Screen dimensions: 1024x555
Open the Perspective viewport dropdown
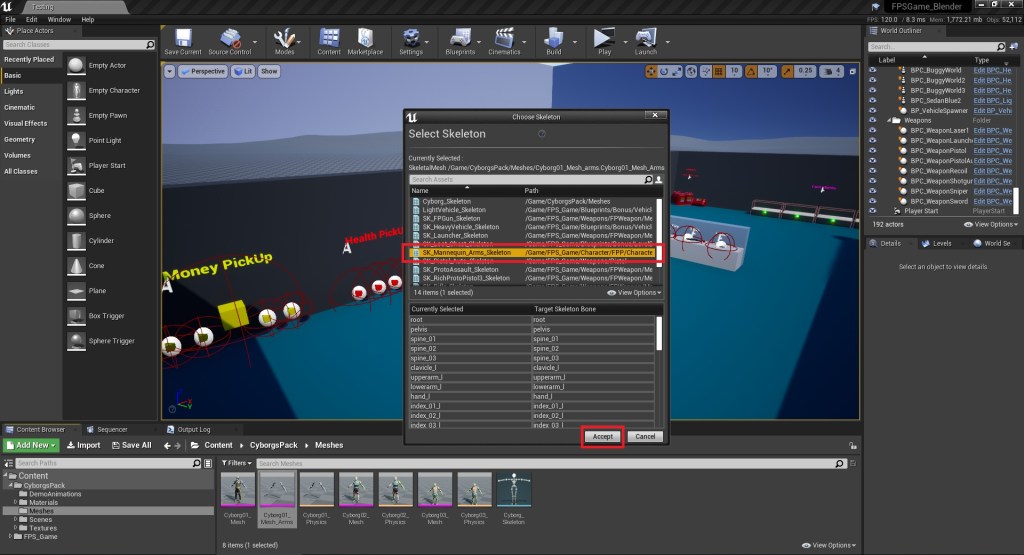[204, 71]
